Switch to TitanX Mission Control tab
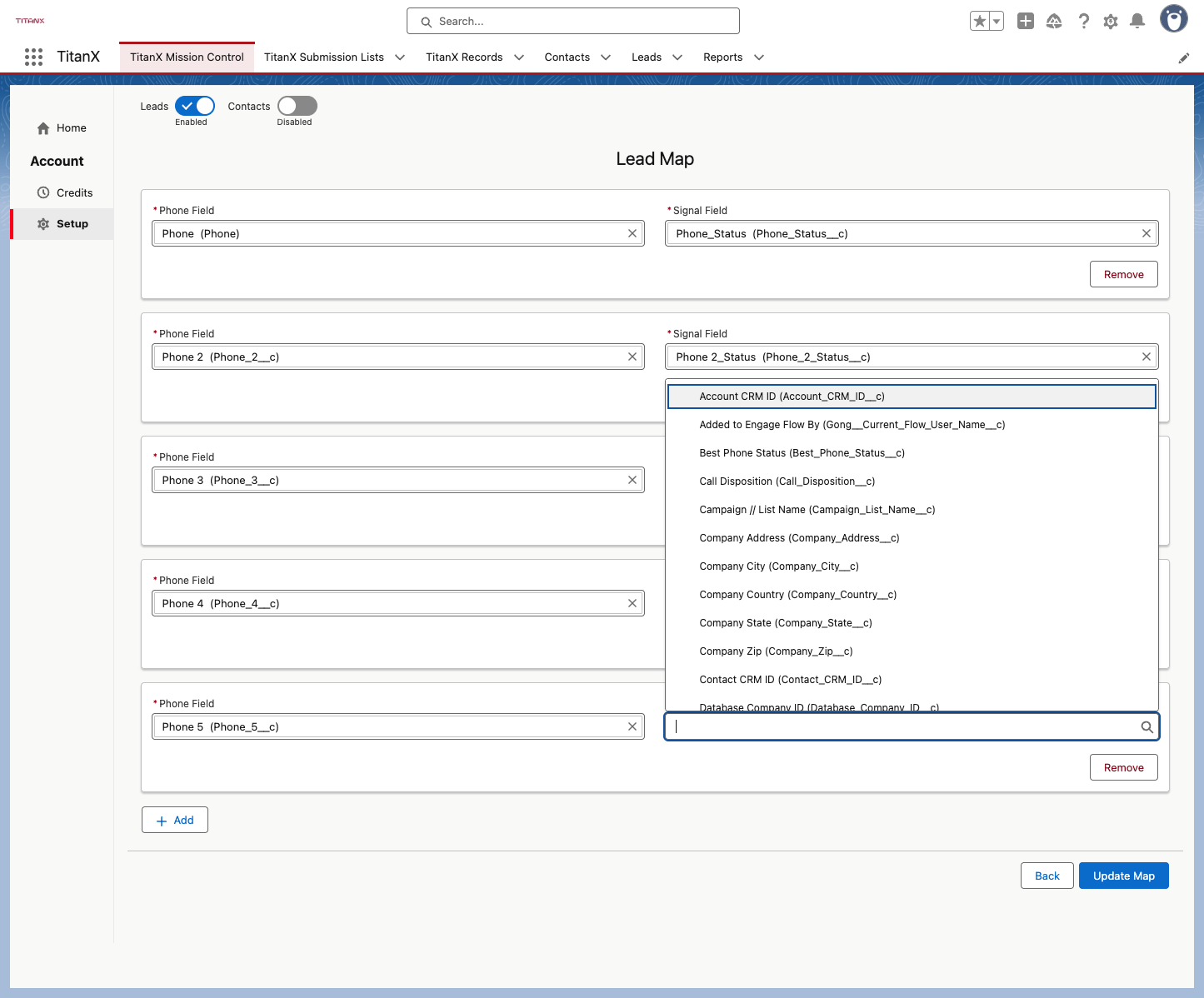 coord(187,57)
